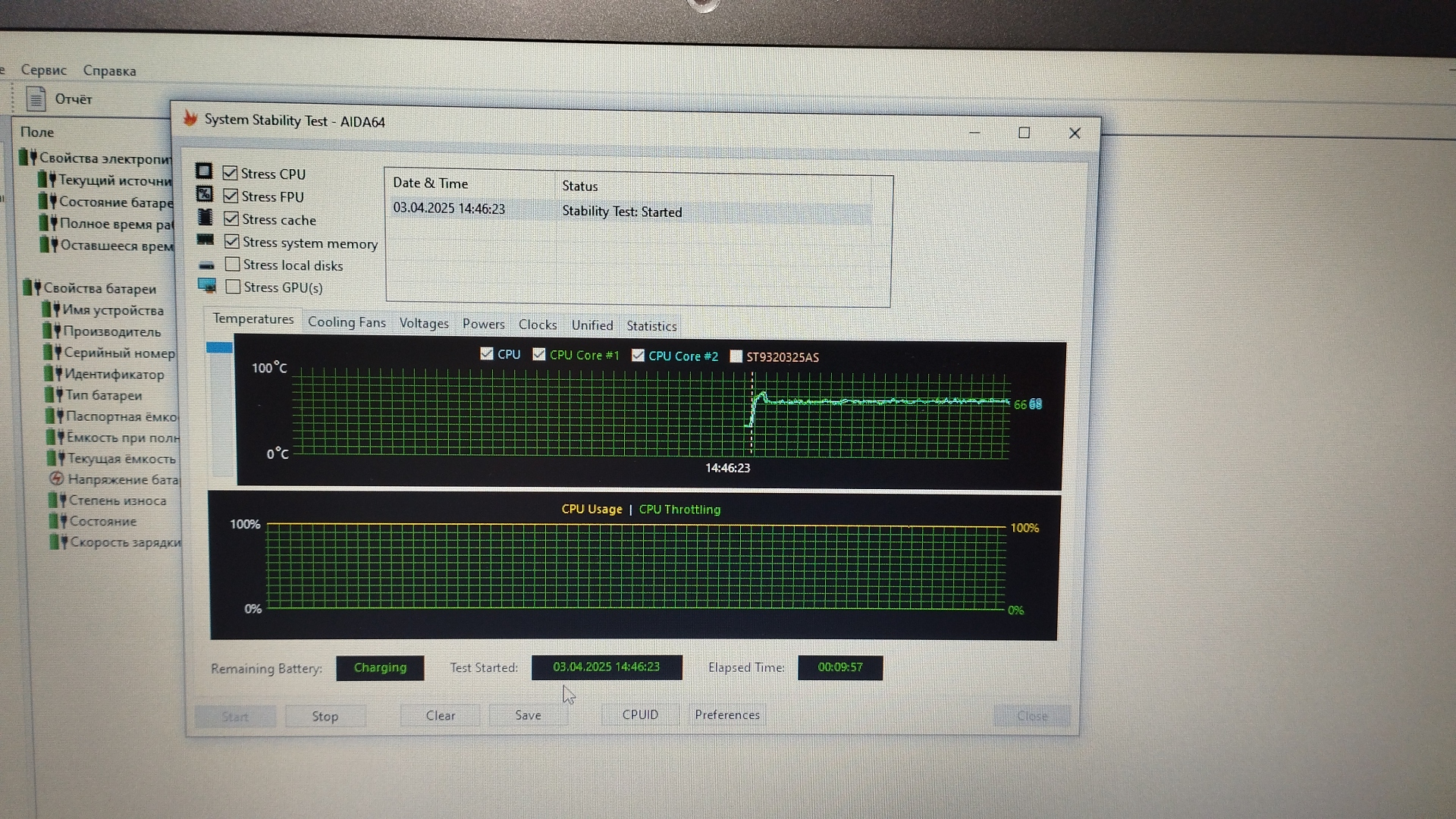Click the CPU chip icon beside Stress CPU
Screen dimensions: 1456x819
(204, 171)
